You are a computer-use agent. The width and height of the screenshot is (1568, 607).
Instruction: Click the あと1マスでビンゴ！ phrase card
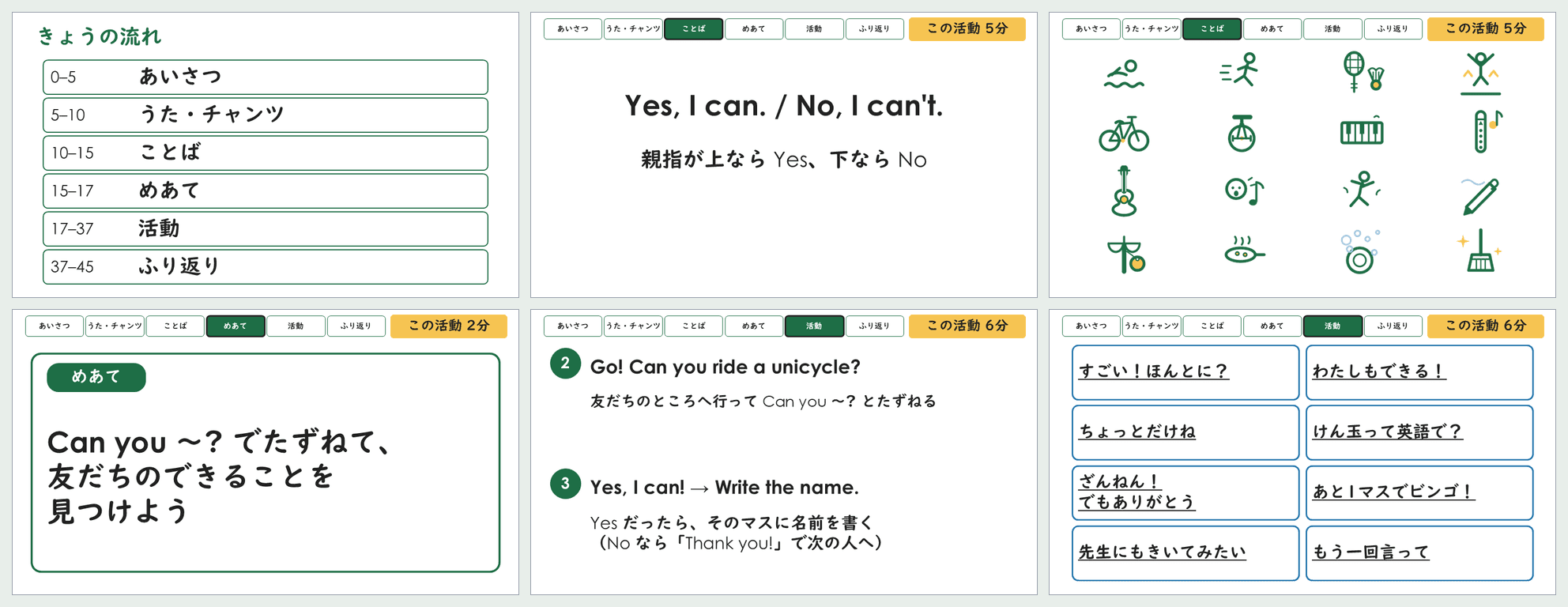(1419, 492)
